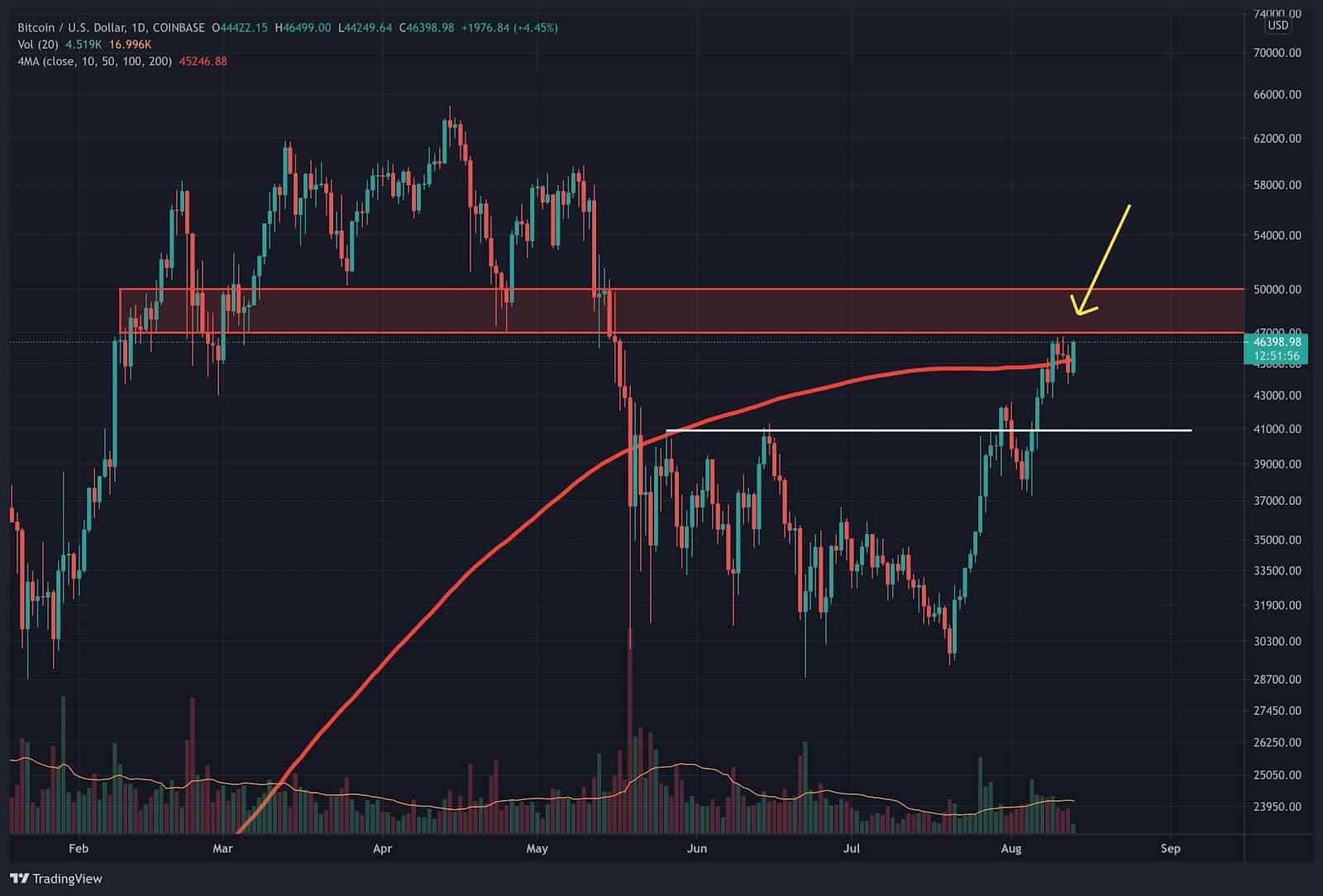Screen dimensions: 1323x896
Task: Click the 4MA value '45246.88'
Action: click(x=203, y=61)
